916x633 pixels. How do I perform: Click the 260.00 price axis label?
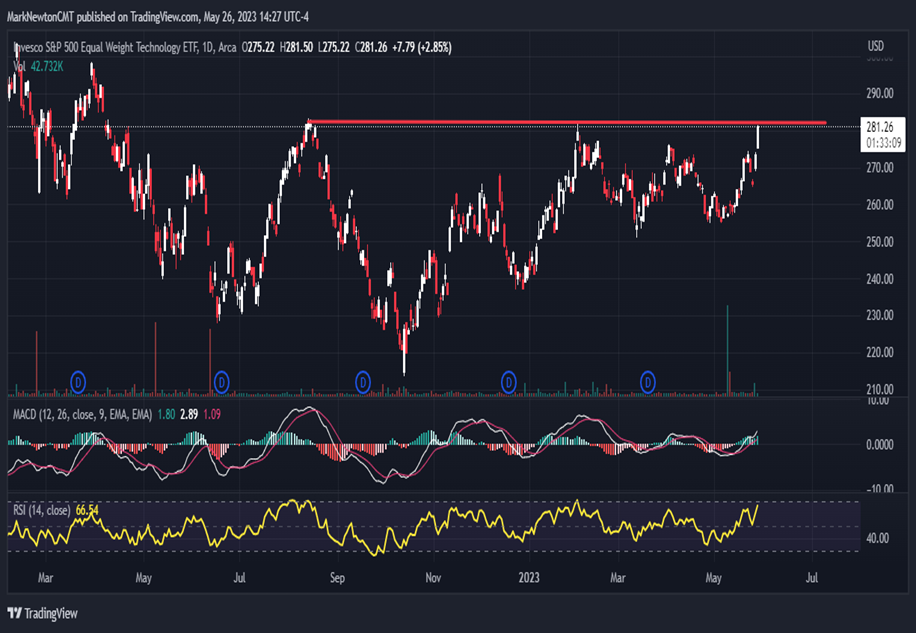pyautogui.click(x=880, y=205)
